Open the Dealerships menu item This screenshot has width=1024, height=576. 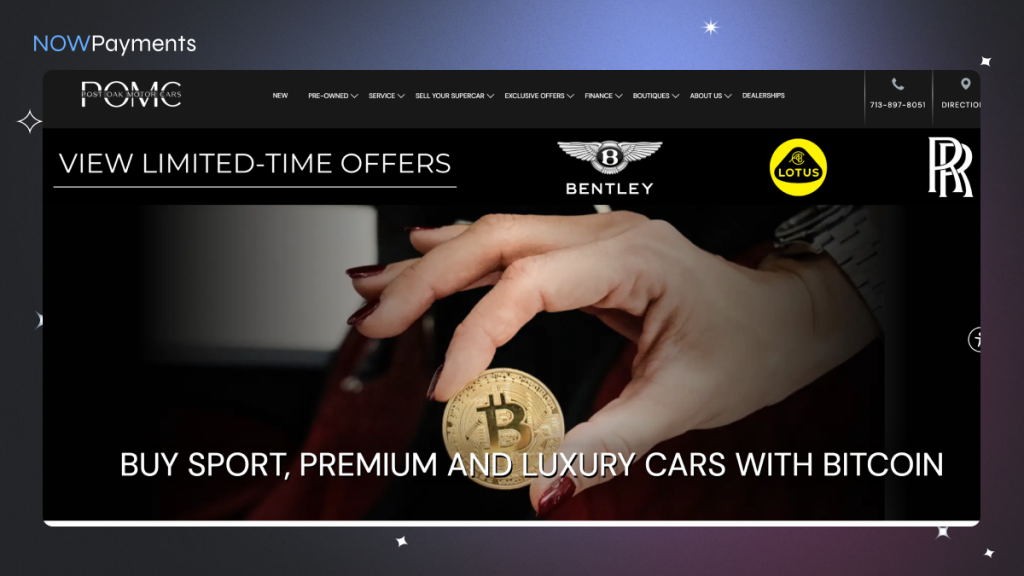[x=763, y=96]
